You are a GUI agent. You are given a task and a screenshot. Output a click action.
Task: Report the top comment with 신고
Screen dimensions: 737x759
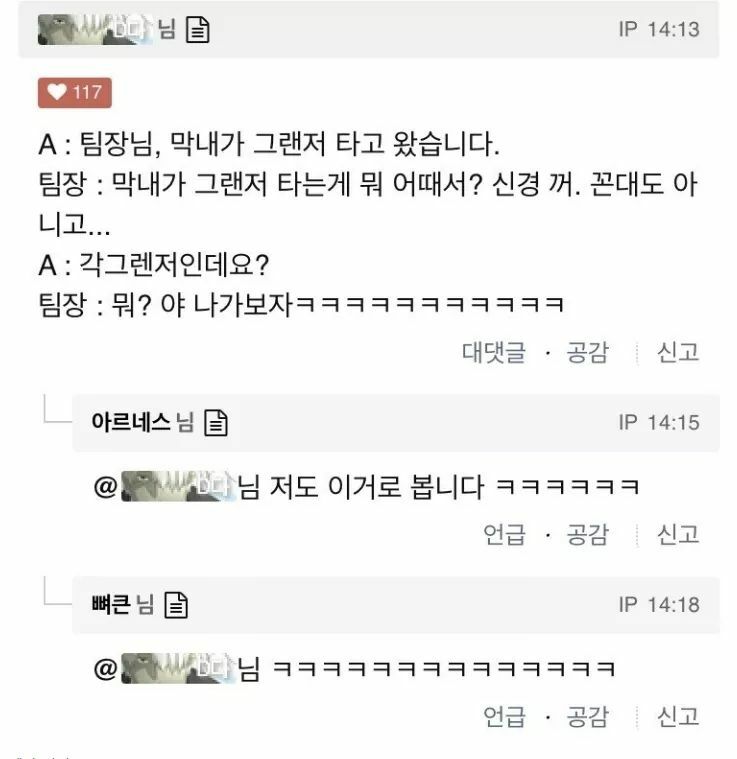click(677, 352)
